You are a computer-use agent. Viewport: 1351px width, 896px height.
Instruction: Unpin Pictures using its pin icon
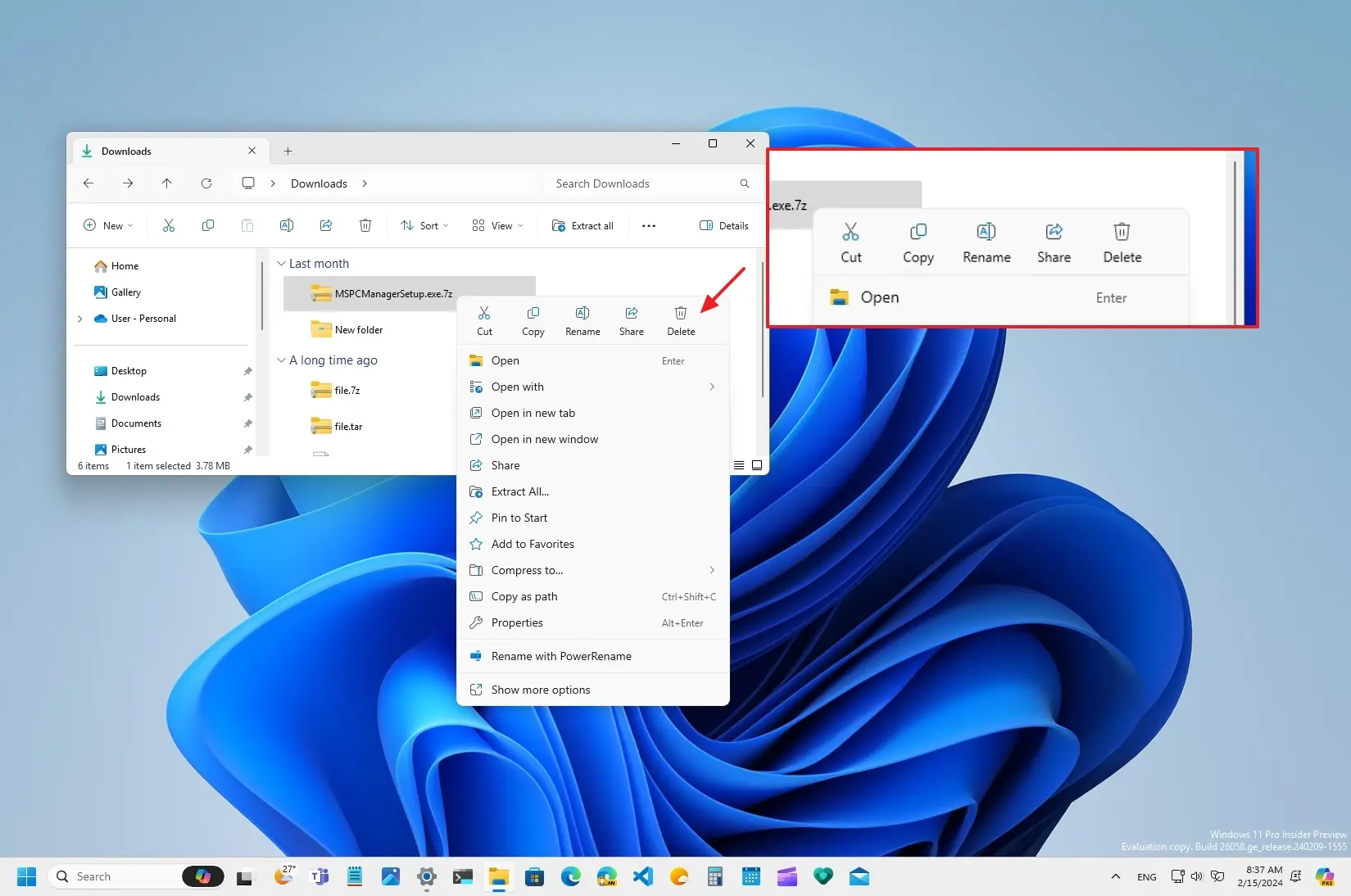pyautogui.click(x=247, y=449)
